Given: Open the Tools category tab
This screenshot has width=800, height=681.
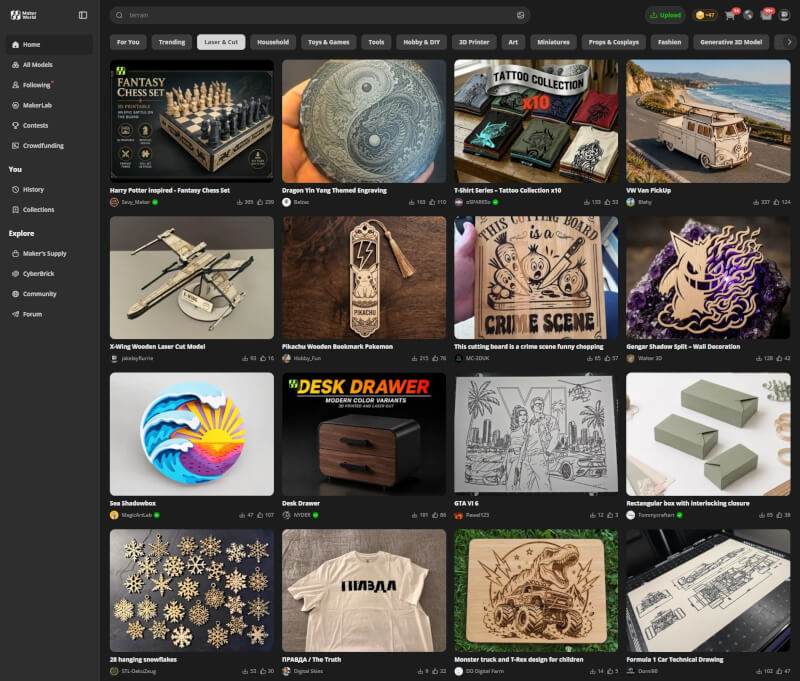Looking at the screenshot, I should [x=376, y=42].
